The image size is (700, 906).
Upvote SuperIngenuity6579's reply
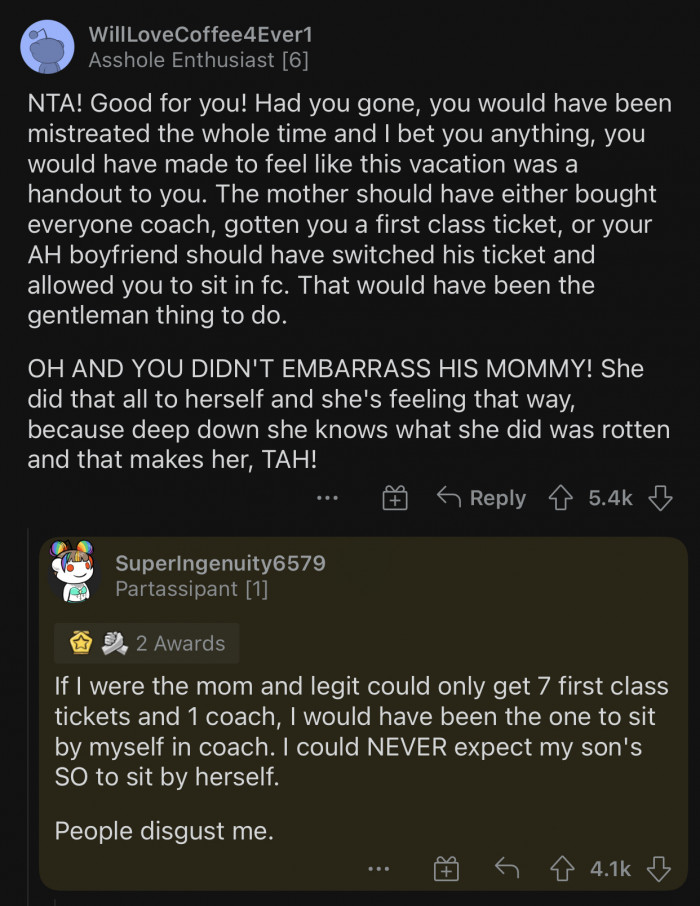click(x=561, y=869)
